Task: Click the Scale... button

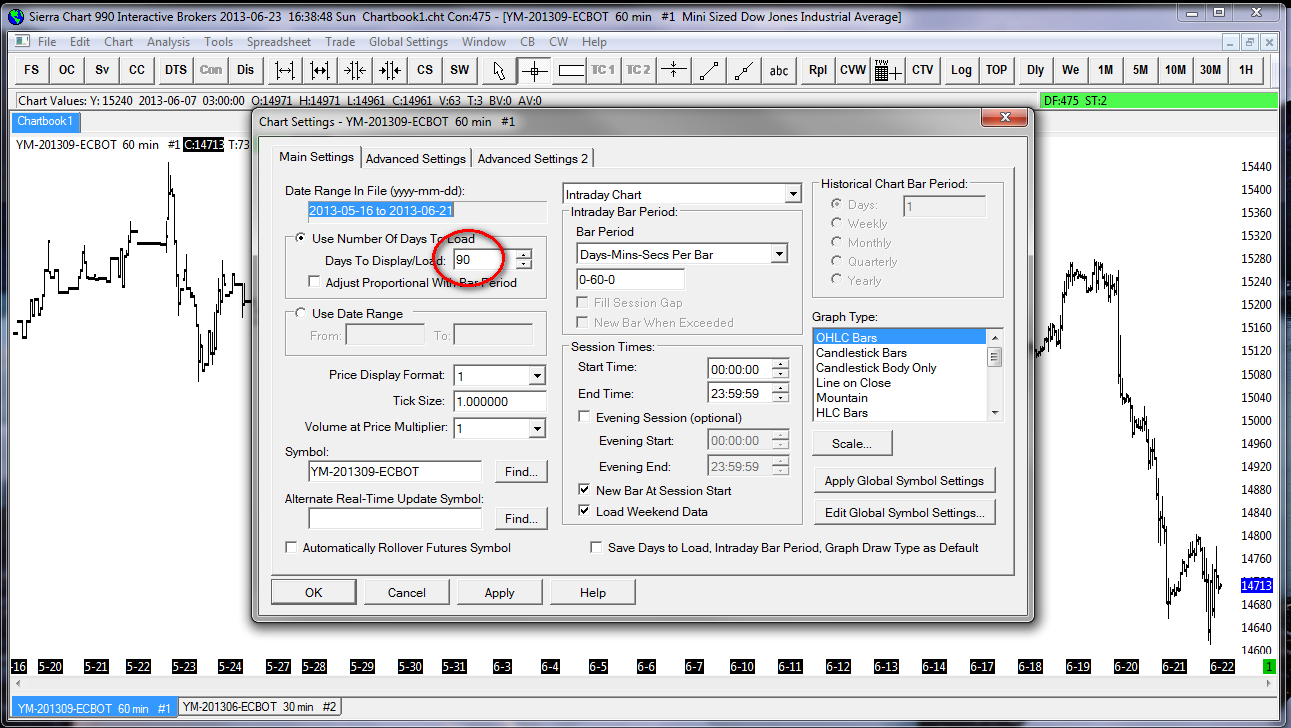Action: click(x=852, y=443)
